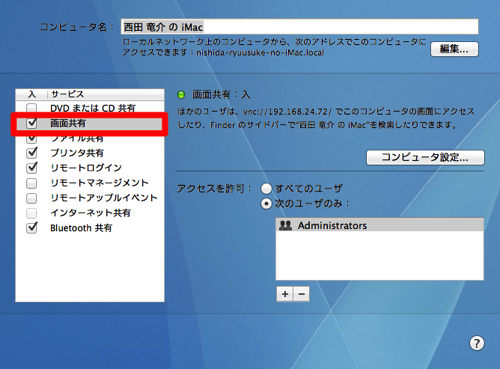
Task: Select リモートアップルイベント service label
Action: tap(104, 198)
